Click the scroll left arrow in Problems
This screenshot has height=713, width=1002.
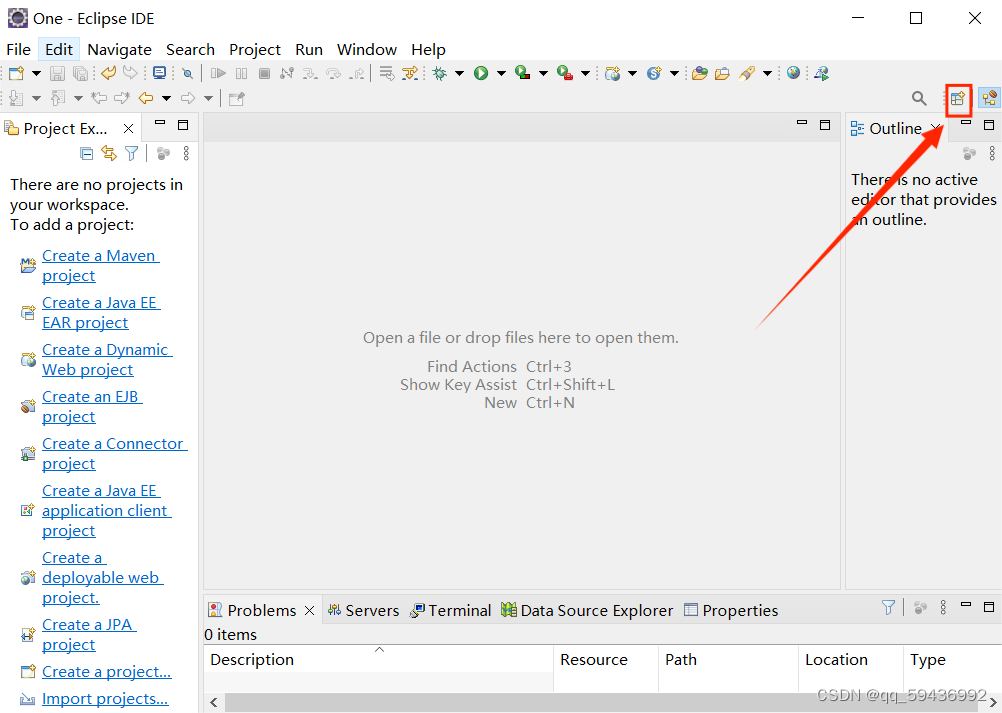[214, 702]
